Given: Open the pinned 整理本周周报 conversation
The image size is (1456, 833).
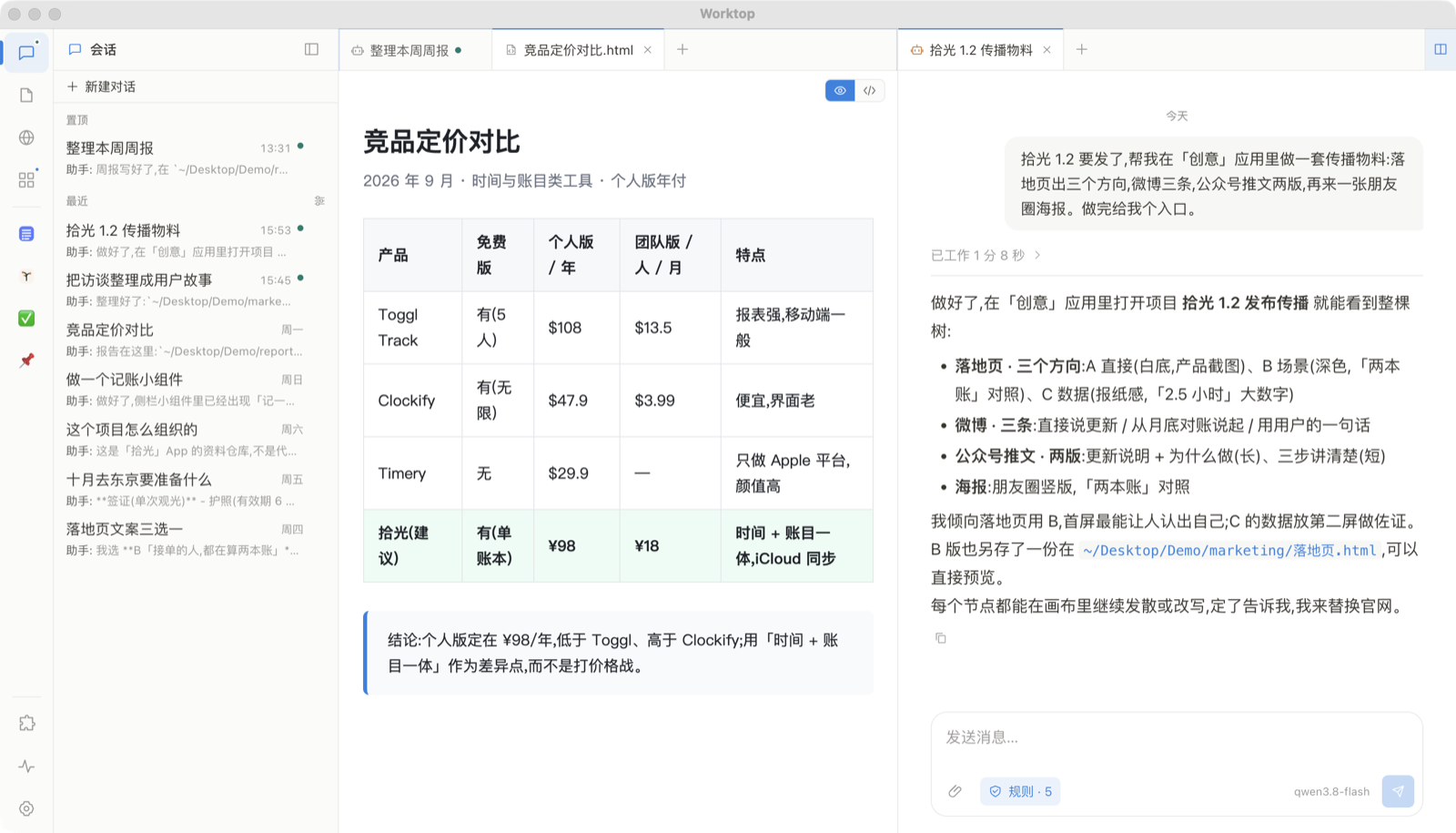Looking at the screenshot, I should pos(196,158).
